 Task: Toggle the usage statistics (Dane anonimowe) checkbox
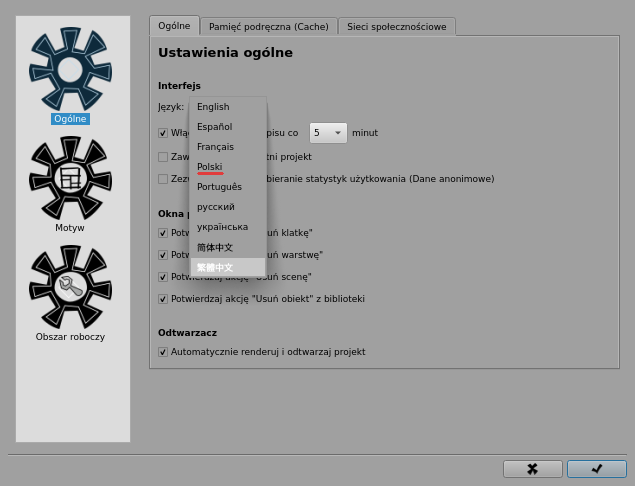163,179
